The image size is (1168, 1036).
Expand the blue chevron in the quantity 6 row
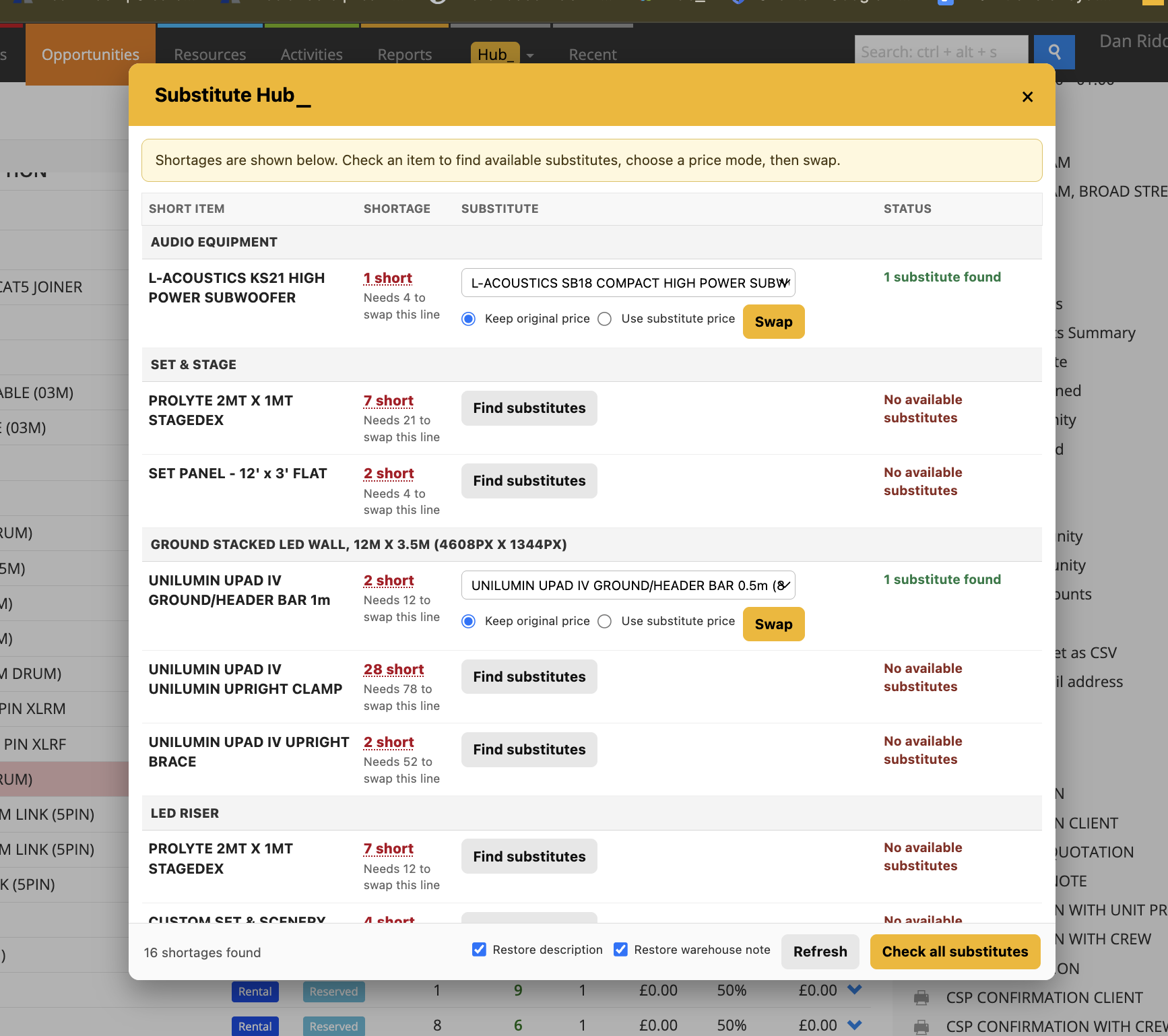[x=855, y=1025]
